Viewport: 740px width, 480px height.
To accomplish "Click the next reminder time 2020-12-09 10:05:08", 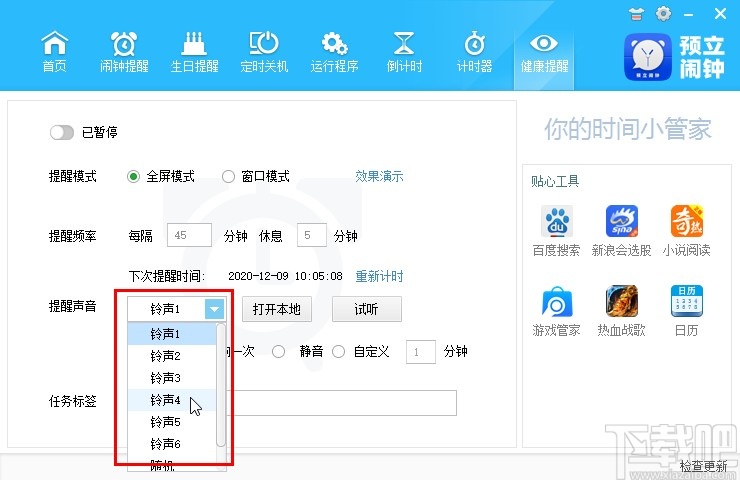I will (285, 276).
